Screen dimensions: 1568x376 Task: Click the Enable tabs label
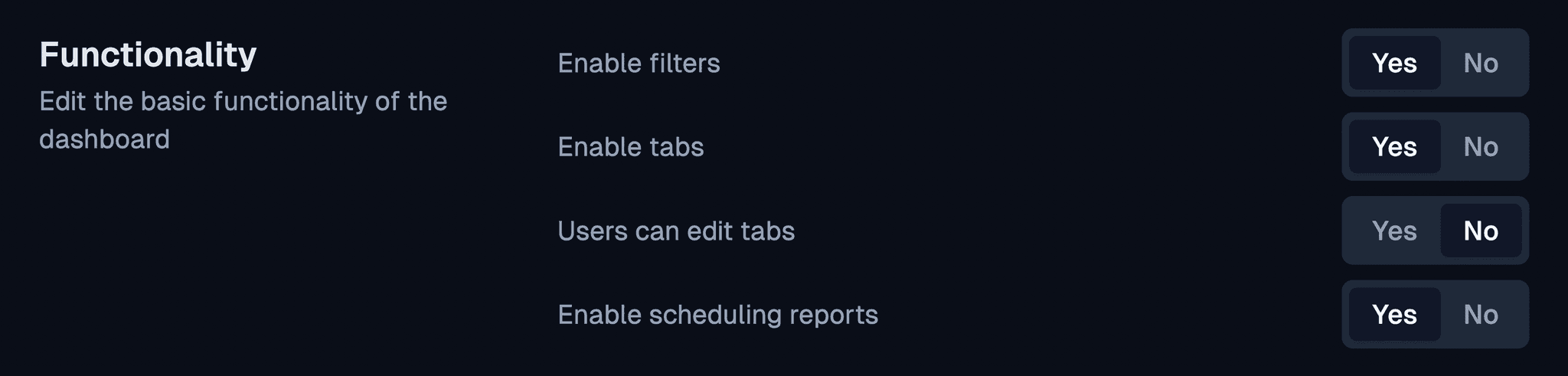coord(630,147)
